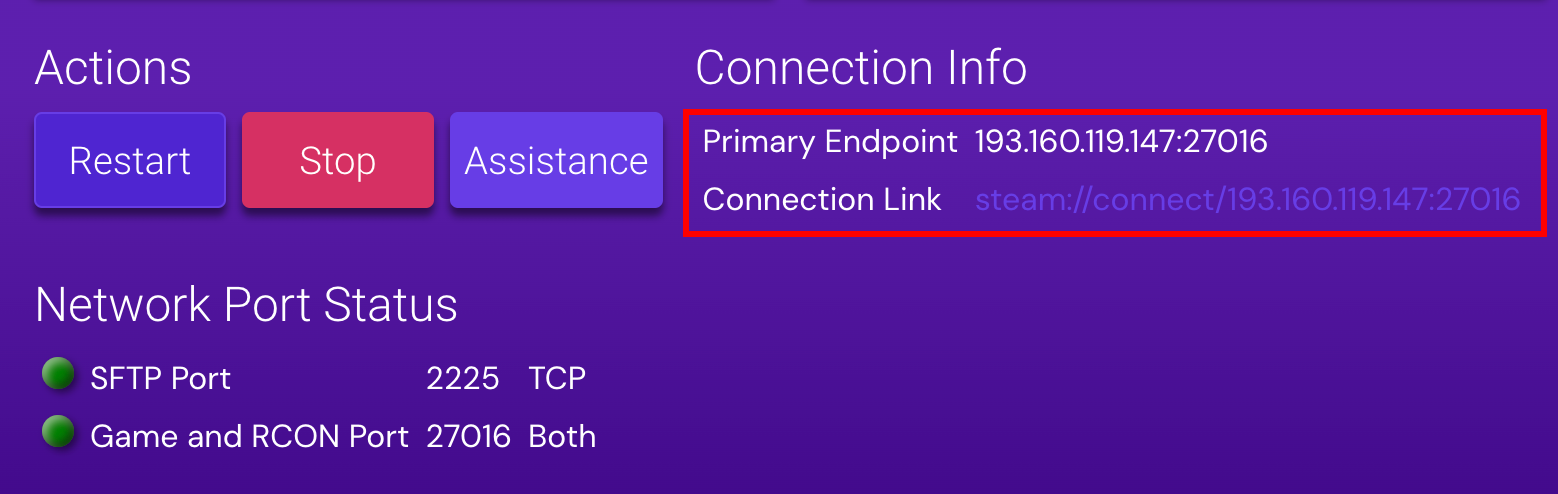Open the Assistance button
The image size is (1558, 494).
[x=556, y=160]
